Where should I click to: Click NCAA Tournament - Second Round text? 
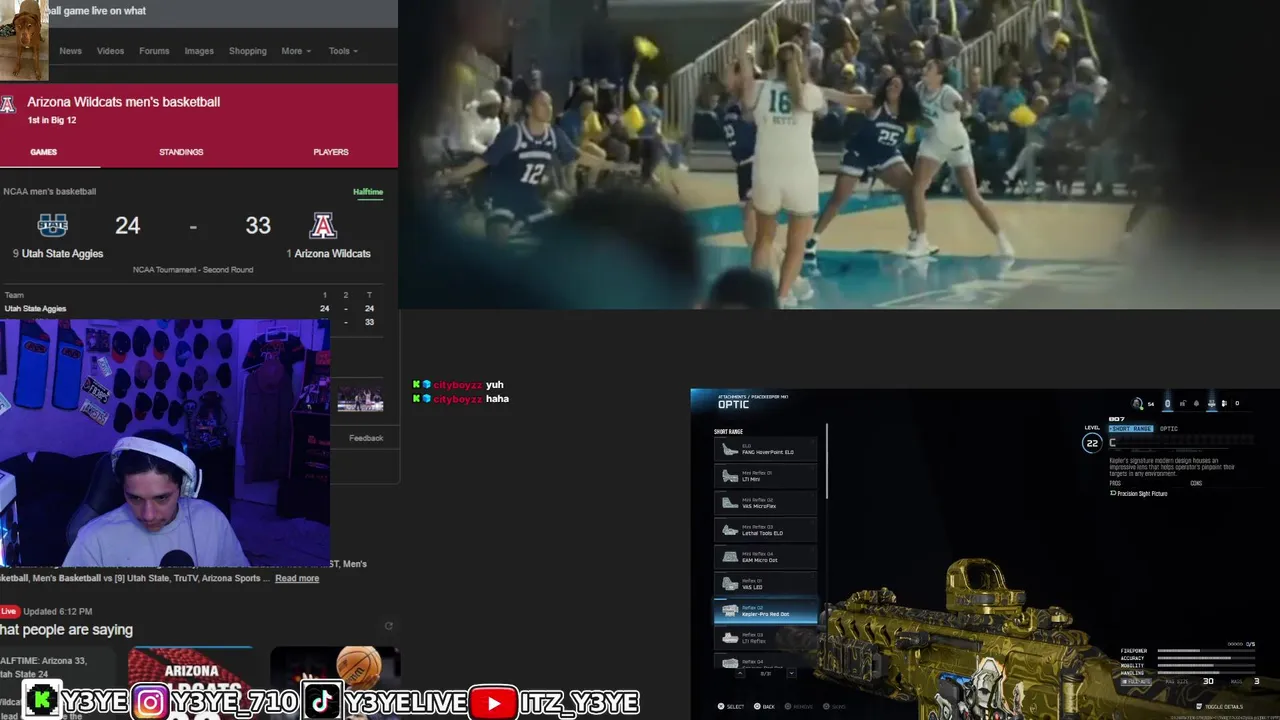coord(193,270)
